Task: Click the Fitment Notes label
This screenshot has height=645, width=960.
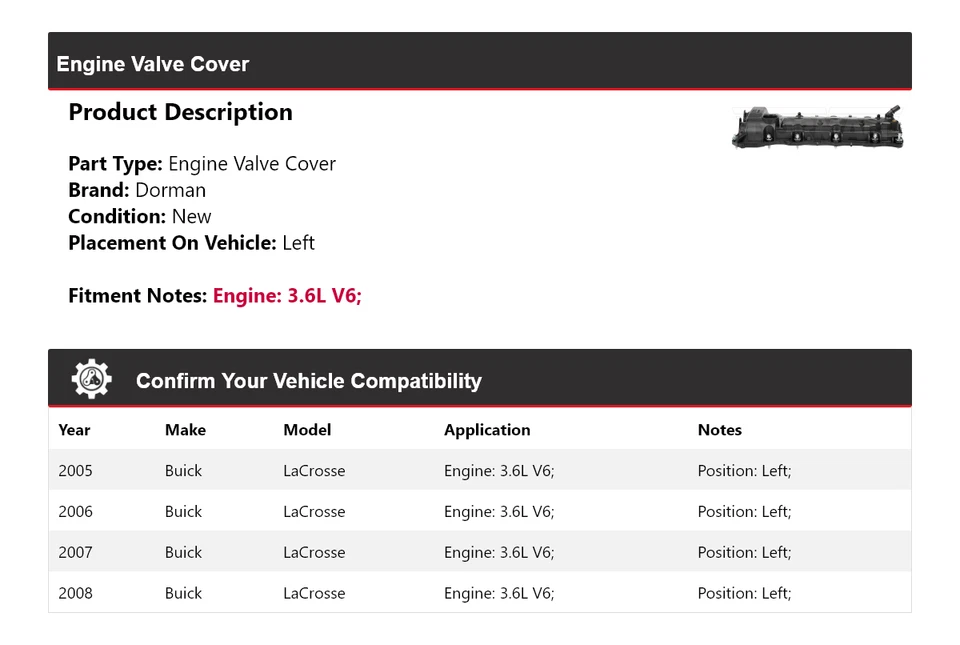Action: [137, 296]
